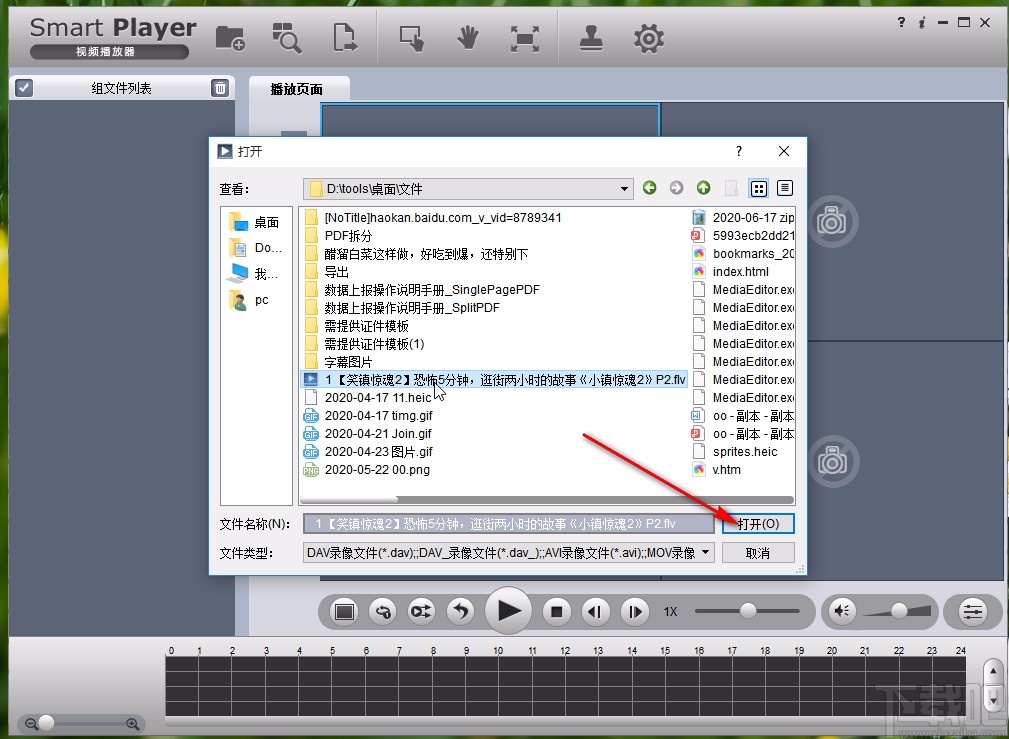Click the large Play button
This screenshot has width=1009, height=739.
coord(508,611)
